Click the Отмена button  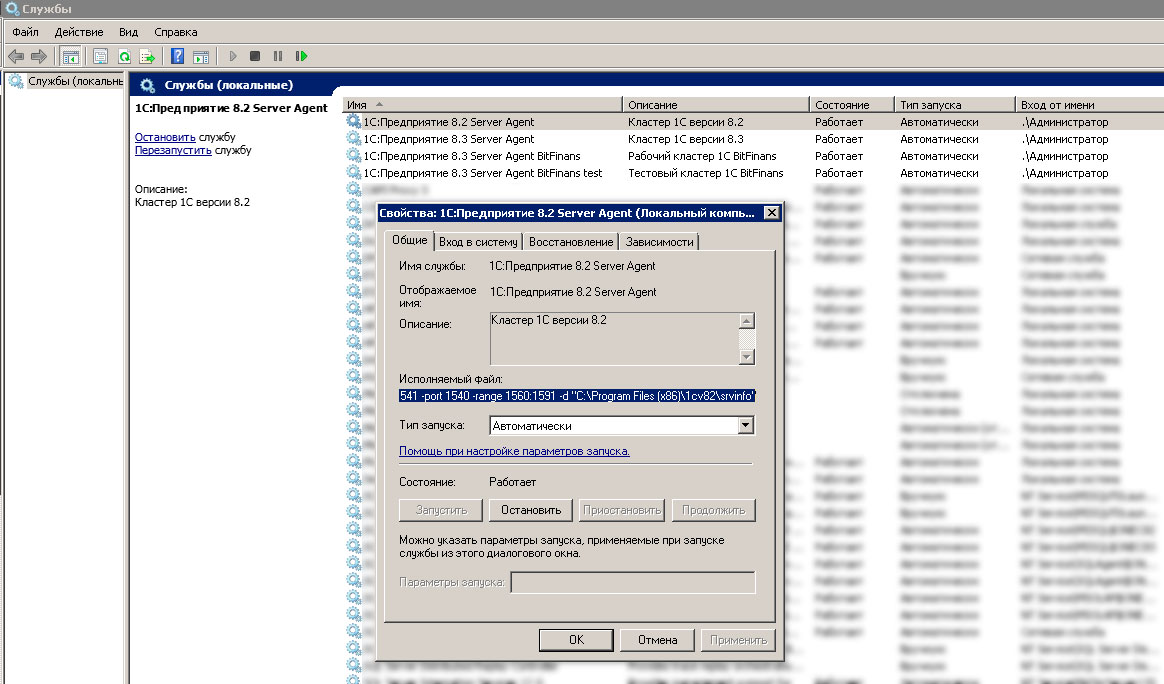pyautogui.click(x=658, y=640)
